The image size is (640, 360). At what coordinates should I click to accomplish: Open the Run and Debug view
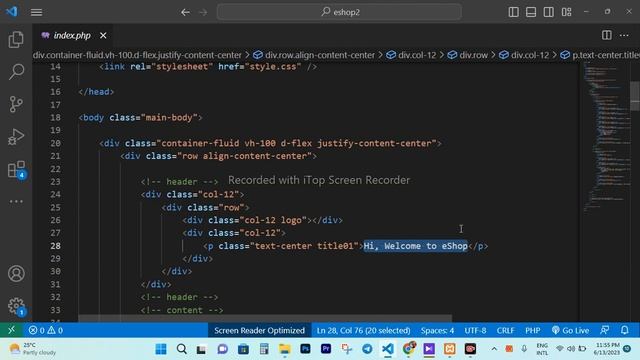point(16,137)
